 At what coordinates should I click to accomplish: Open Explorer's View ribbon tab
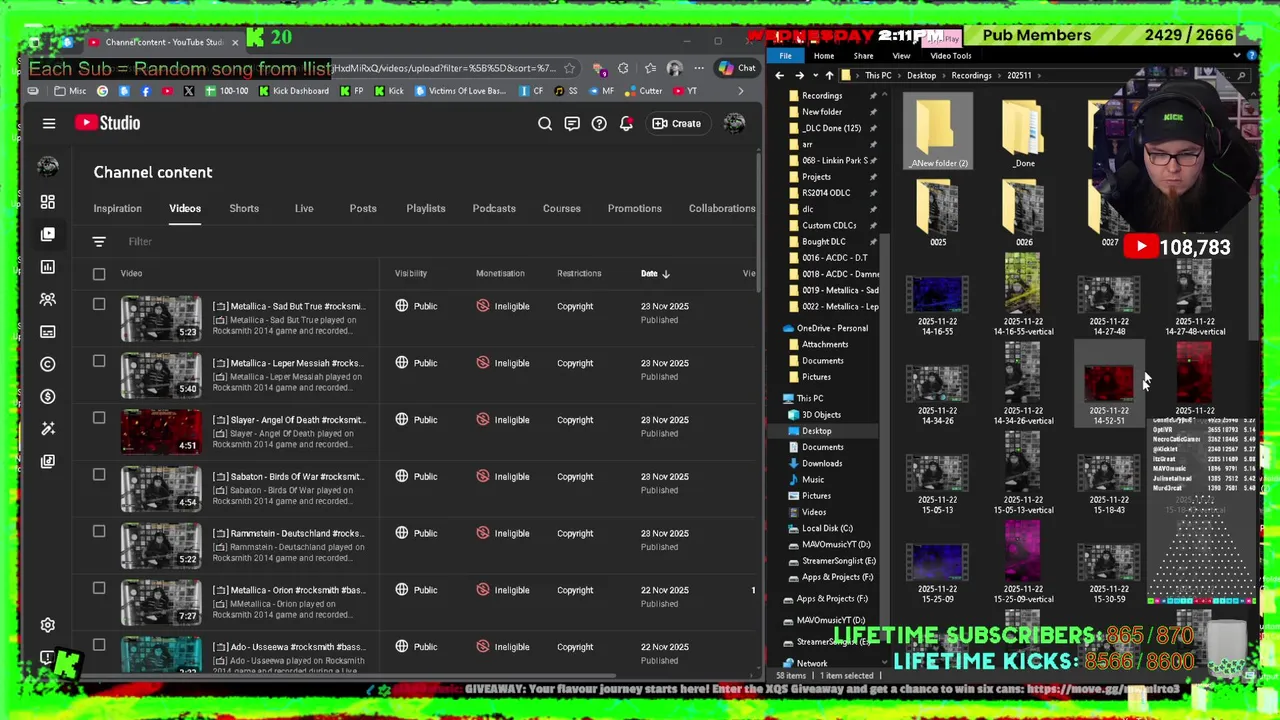pos(901,56)
